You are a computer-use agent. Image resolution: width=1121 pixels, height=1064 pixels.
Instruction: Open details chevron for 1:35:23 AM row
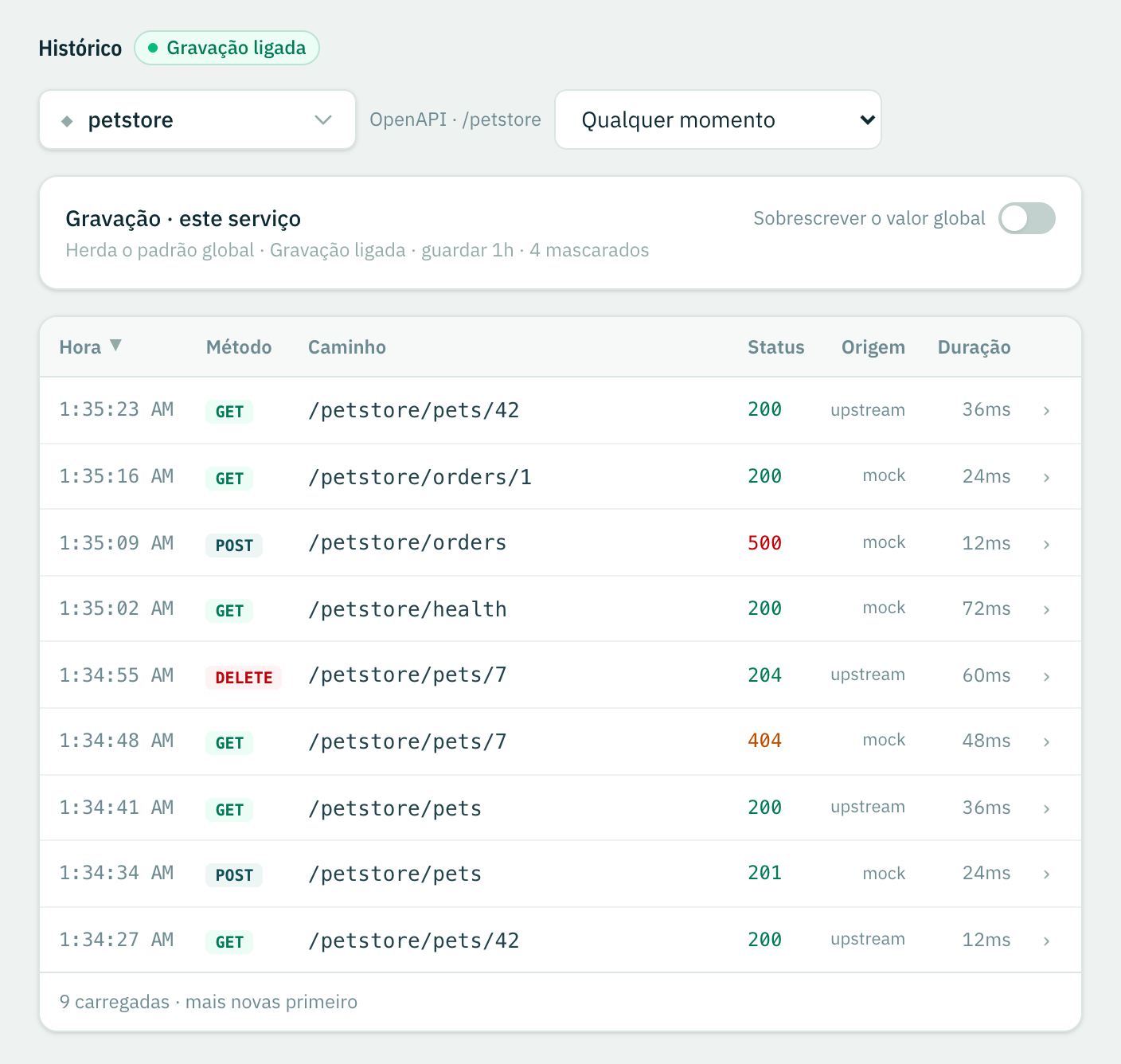click(1046, 410)
